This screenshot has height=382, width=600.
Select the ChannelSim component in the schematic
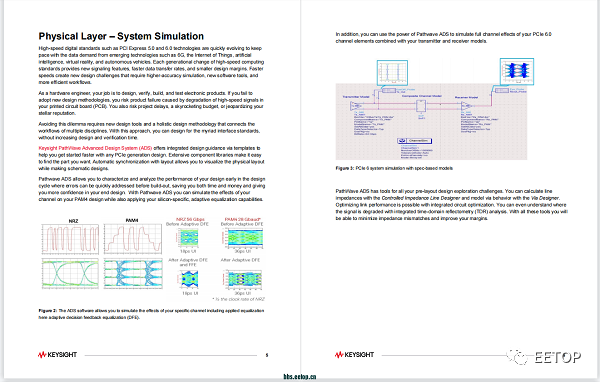pyautogui.click(x=415, y=141)
